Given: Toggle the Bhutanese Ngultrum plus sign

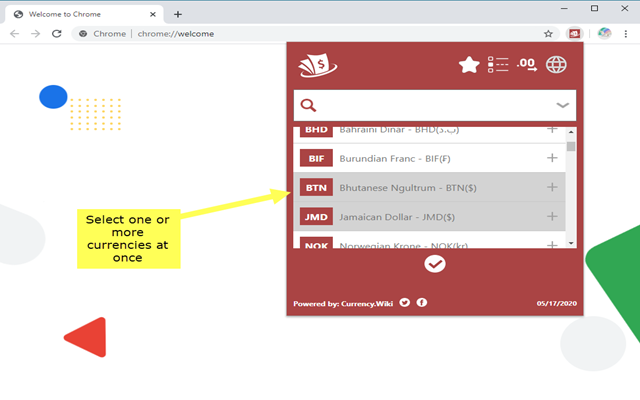Looking at the screenshot, I should pyautogui.click(x=552, y=187).
